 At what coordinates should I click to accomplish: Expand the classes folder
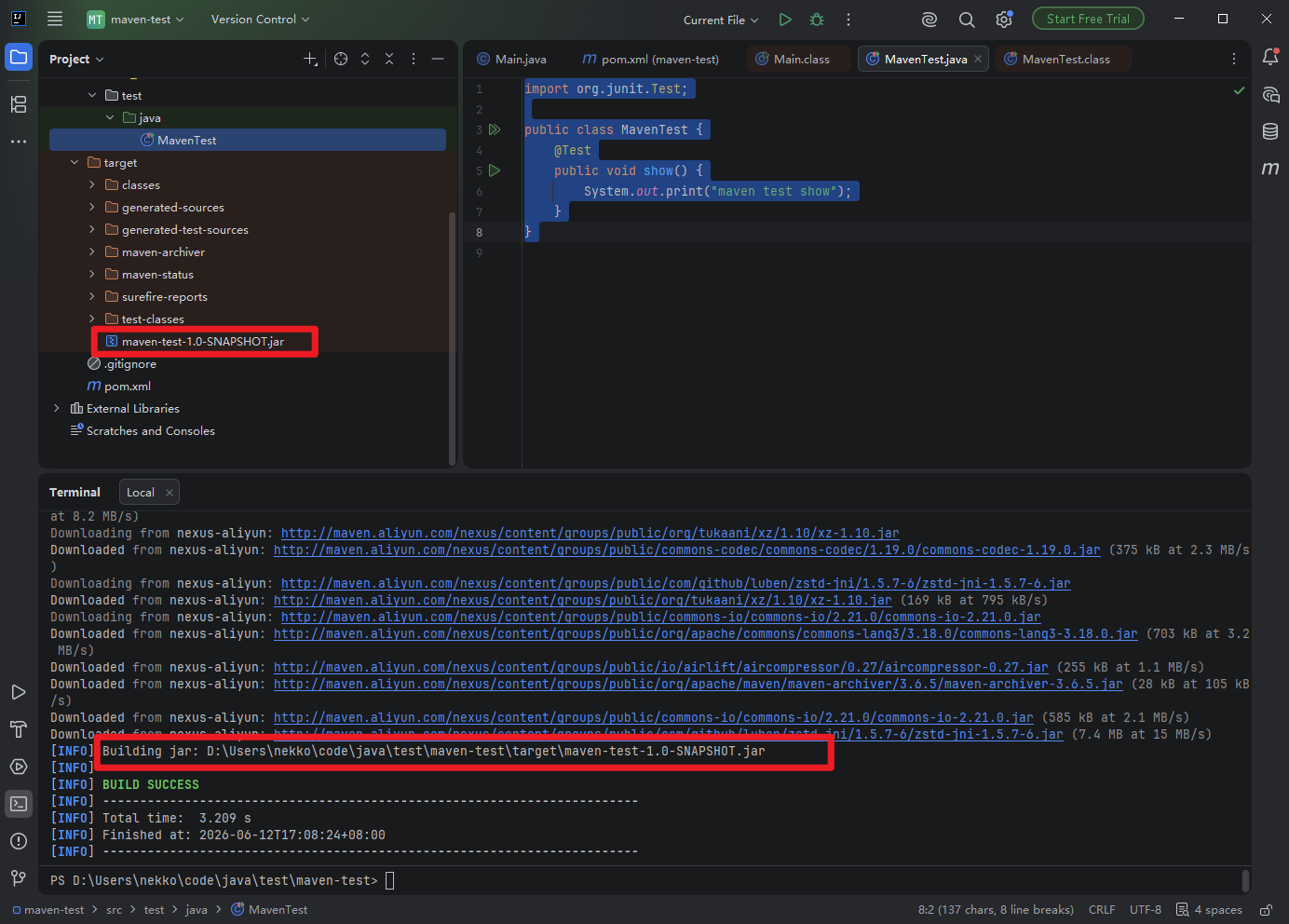tap(92, 184)
